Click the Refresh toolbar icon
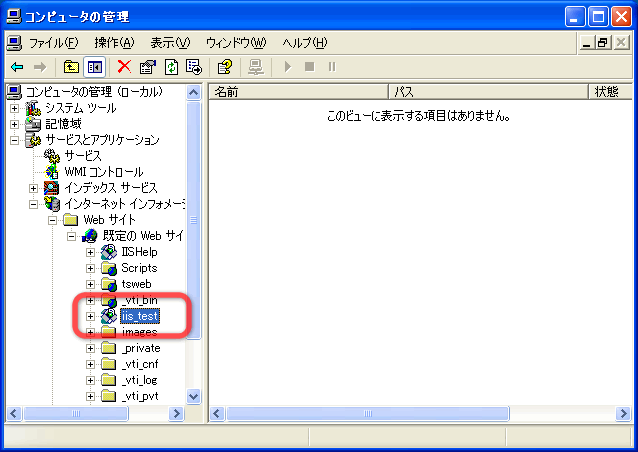Screen dimensions: 638x452 click(x=171, y=67)
